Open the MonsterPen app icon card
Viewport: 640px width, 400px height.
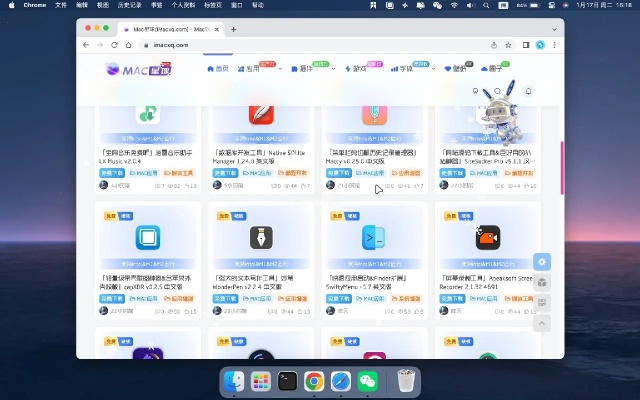pyautogui.click(x=261, y=237)
